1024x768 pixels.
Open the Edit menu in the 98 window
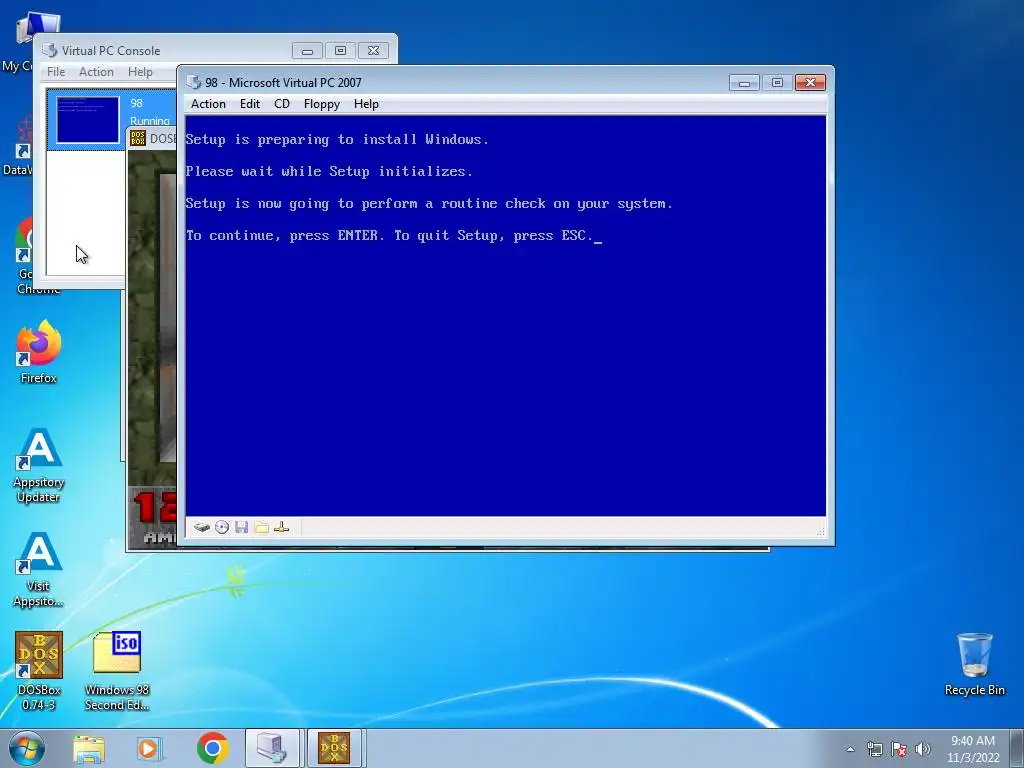(249, 104)
